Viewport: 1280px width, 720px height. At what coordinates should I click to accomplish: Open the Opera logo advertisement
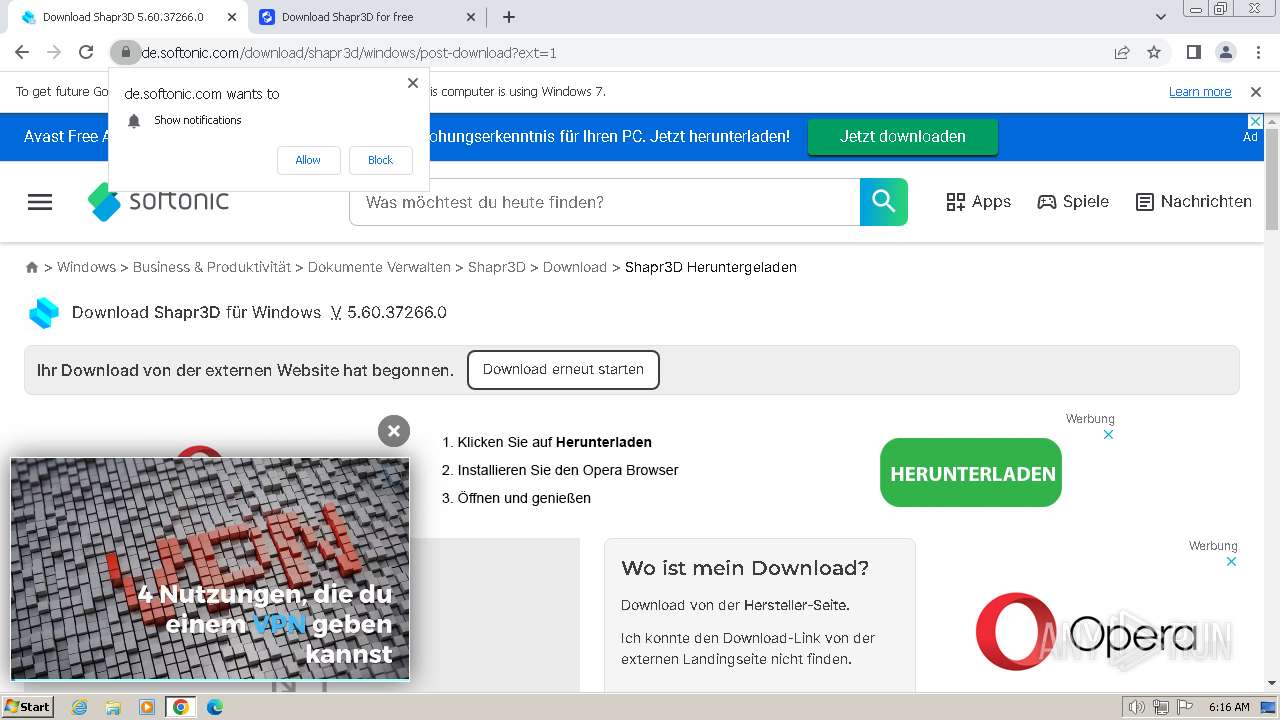point(1086,632)
